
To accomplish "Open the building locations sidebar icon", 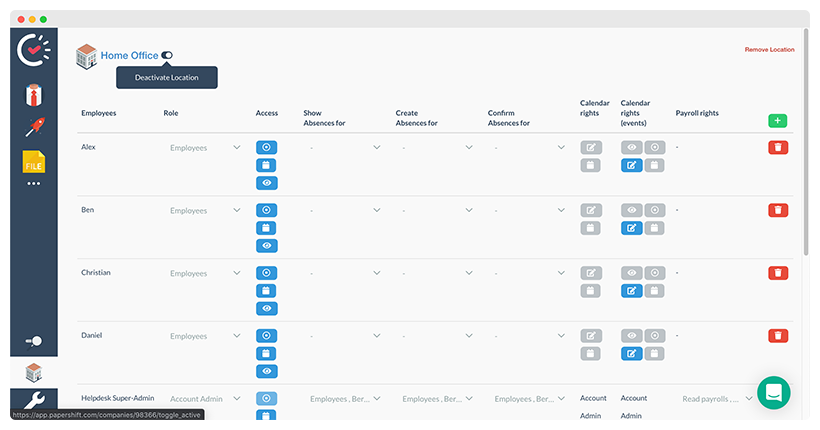I will point(34,372).
